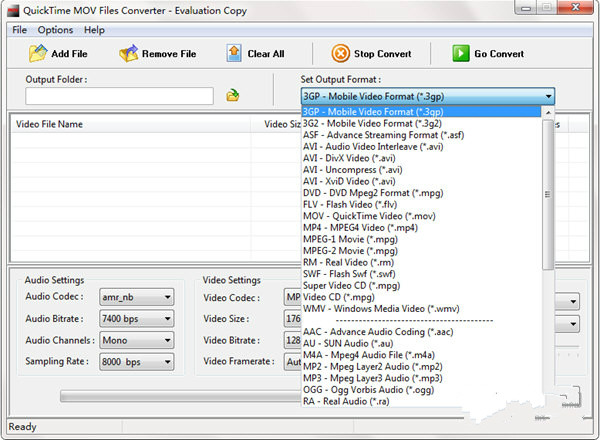Click the Clear All icon
Image resolution: width=600 pixels, height=440 pixels.
[x=234, y=53]
